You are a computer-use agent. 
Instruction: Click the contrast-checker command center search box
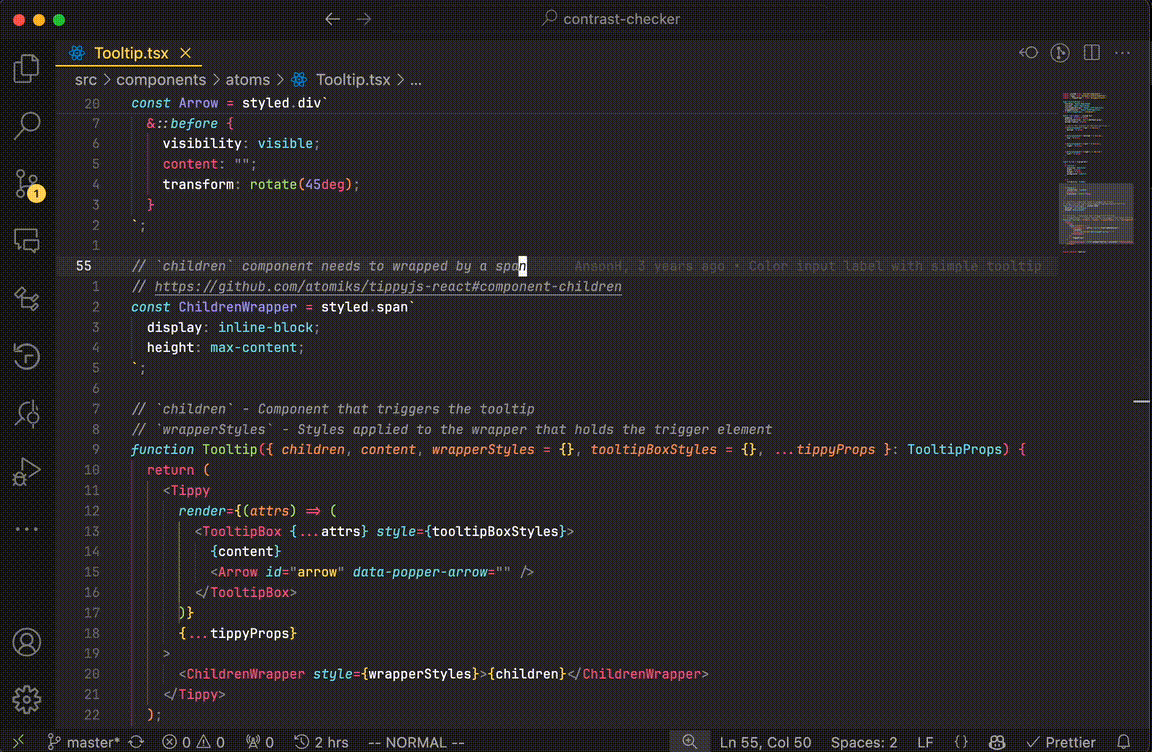[x=611, y=19]
